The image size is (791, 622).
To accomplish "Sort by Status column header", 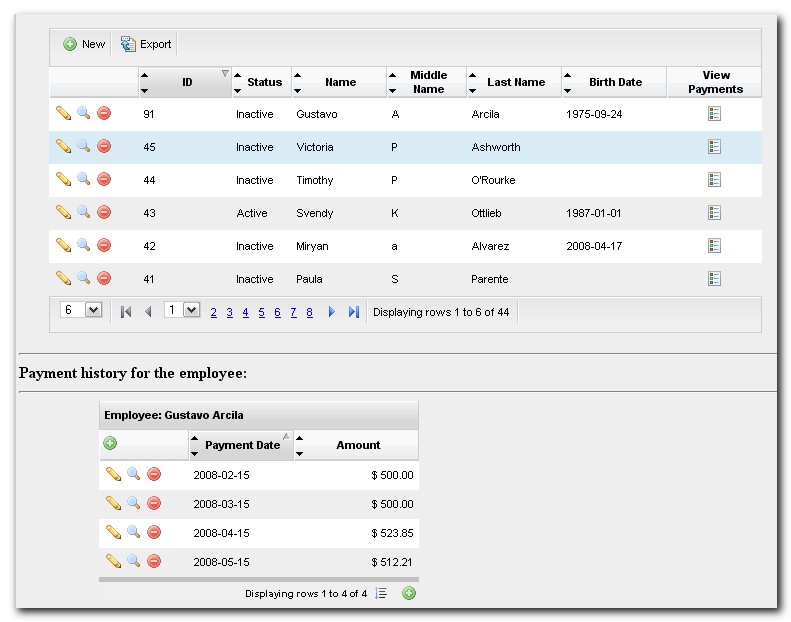I will pyautogui.click(x=262, y=82).
